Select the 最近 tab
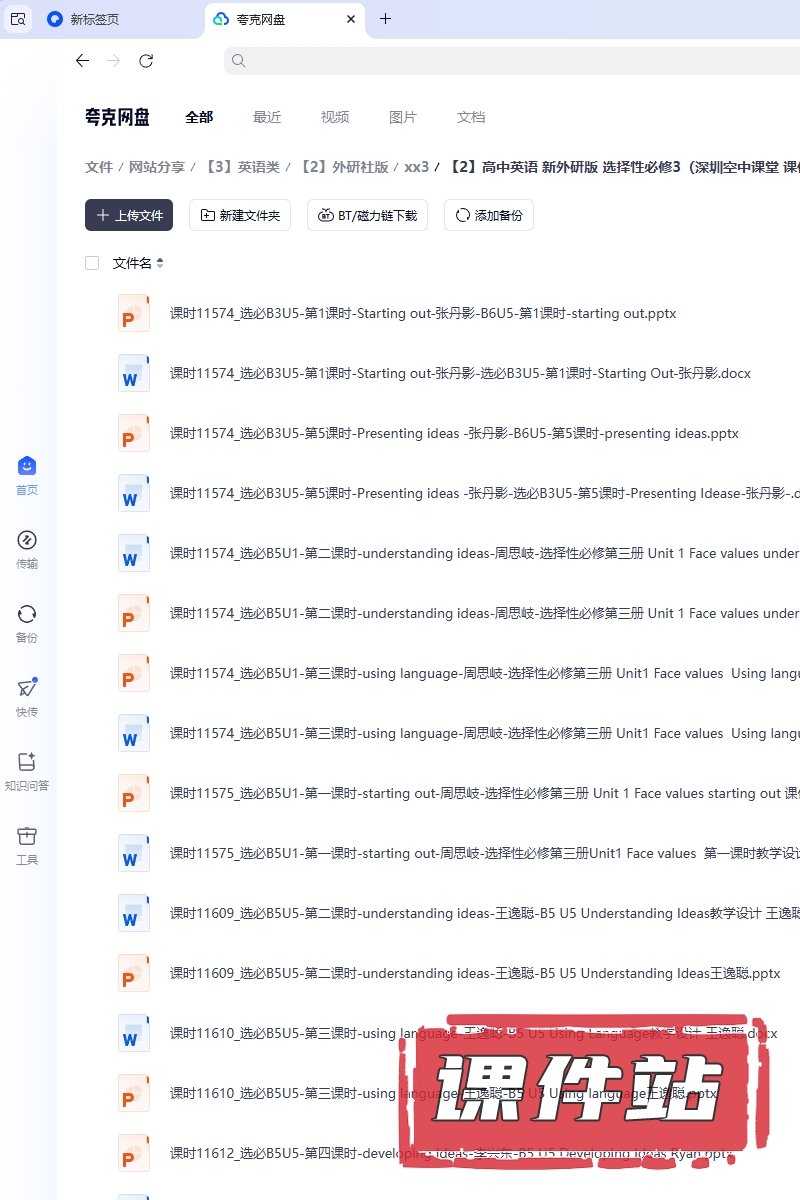The height and width of the screenshot is (1200, 800). tap(267, 117)
